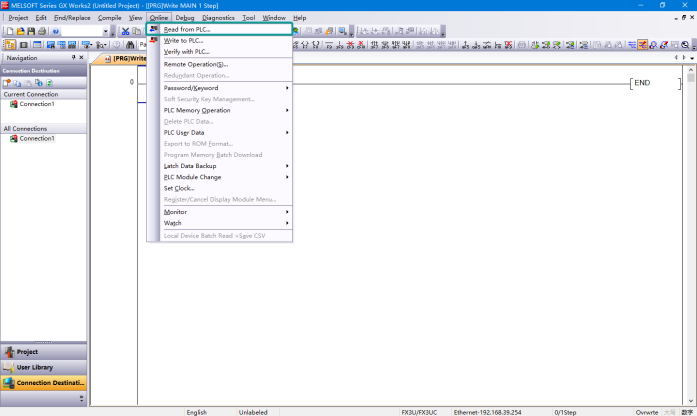Pin the Navigation panel
697x416 pixels.
tap(73, 57)
